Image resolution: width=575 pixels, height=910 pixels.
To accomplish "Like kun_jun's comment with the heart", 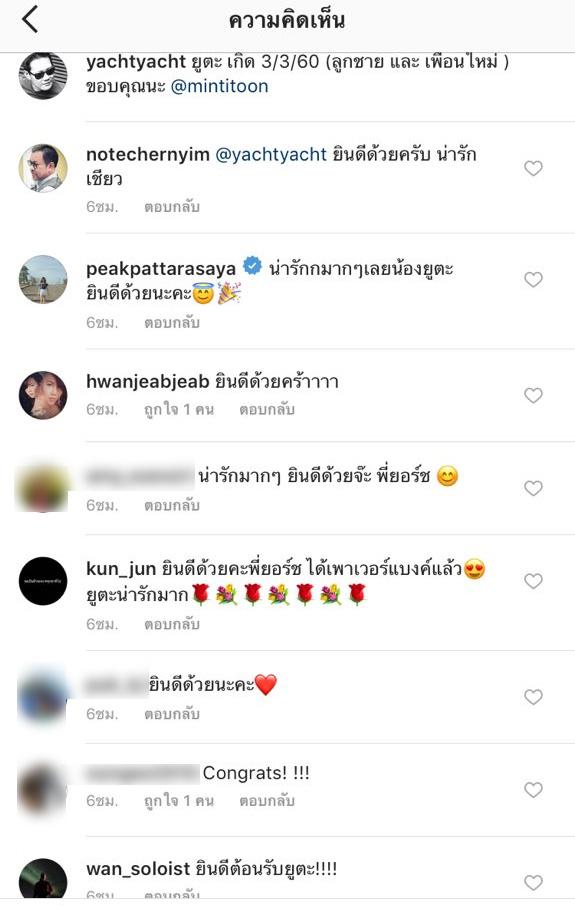I will click(533, 581).
